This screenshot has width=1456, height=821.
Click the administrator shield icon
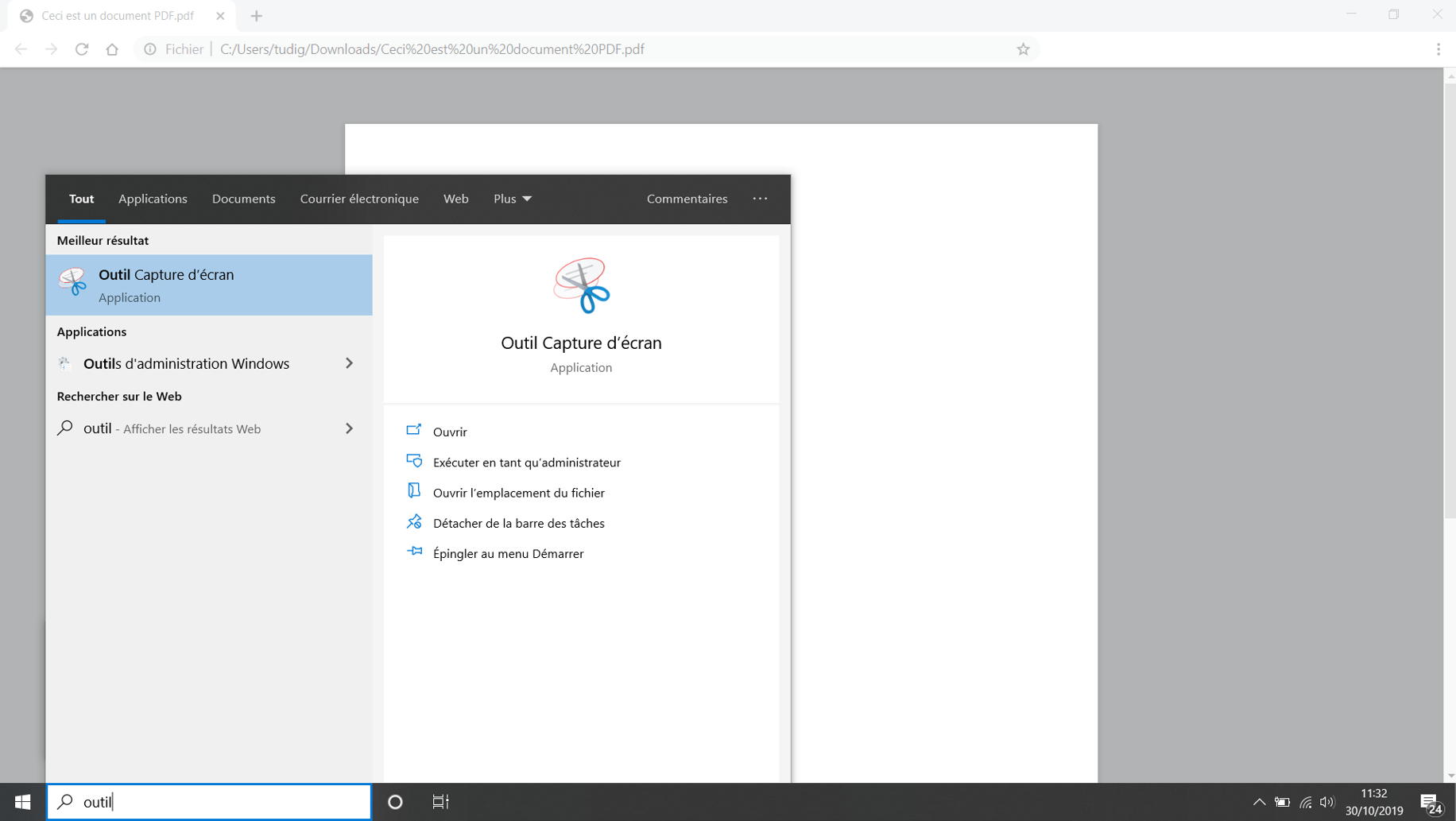[414, 461]
